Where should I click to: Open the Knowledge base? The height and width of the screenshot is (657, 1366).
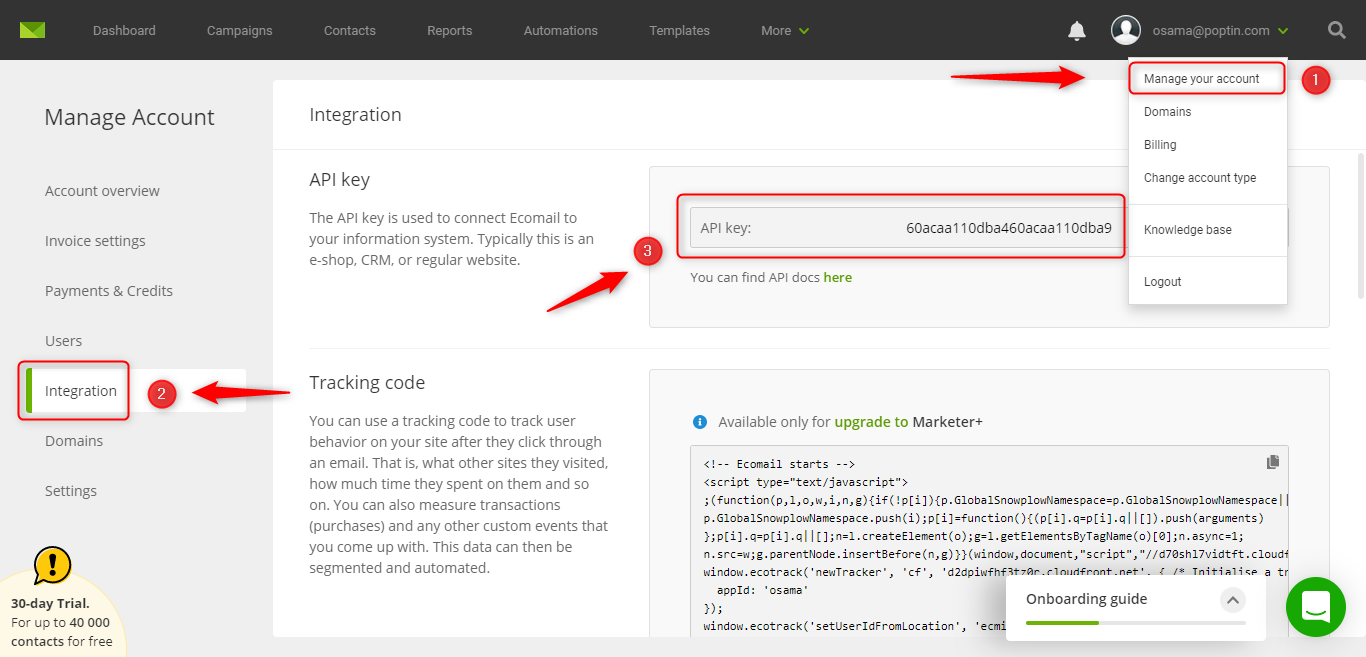click(x=1188, y=230)
